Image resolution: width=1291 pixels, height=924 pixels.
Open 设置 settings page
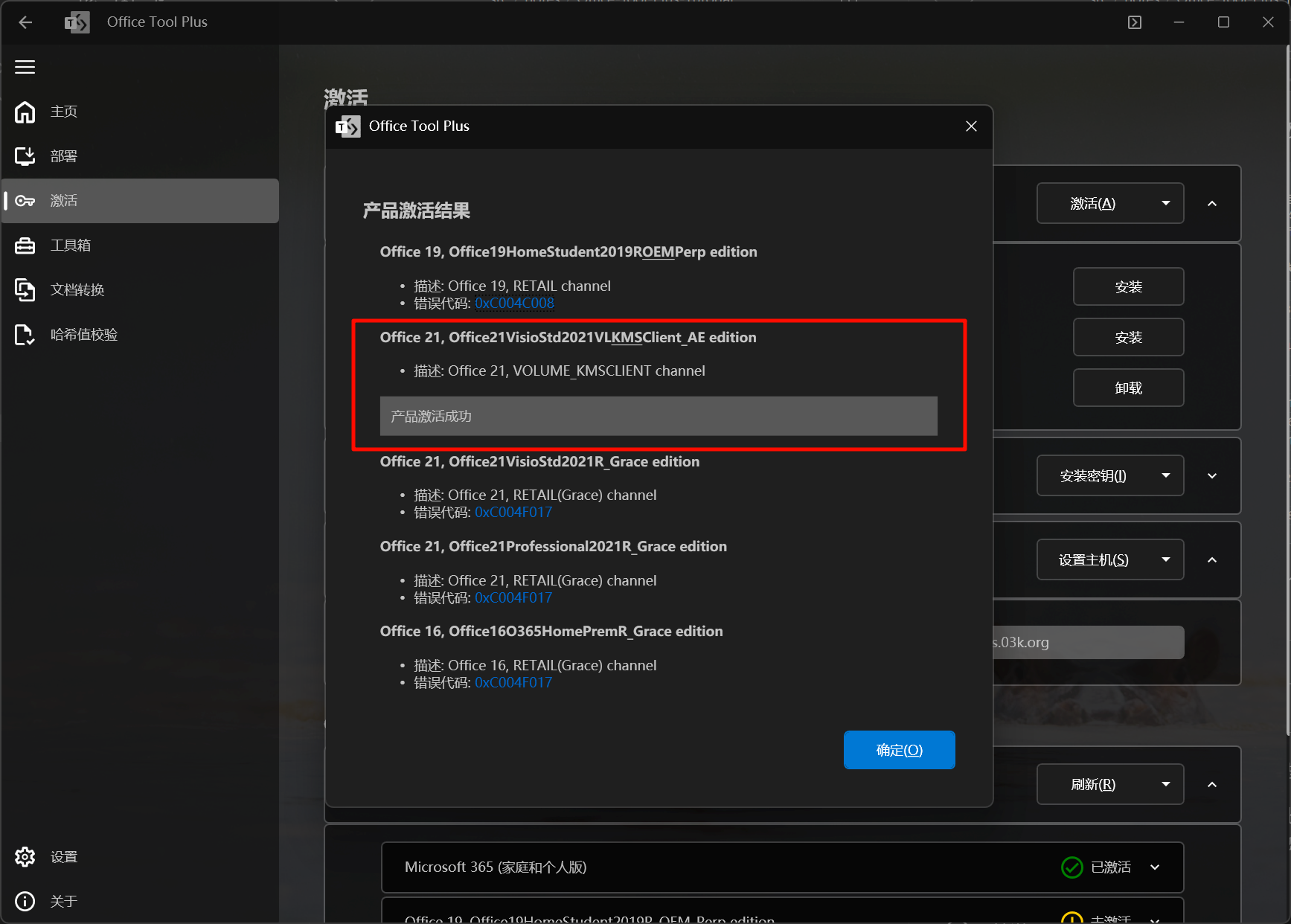click(x=64, y=857)
